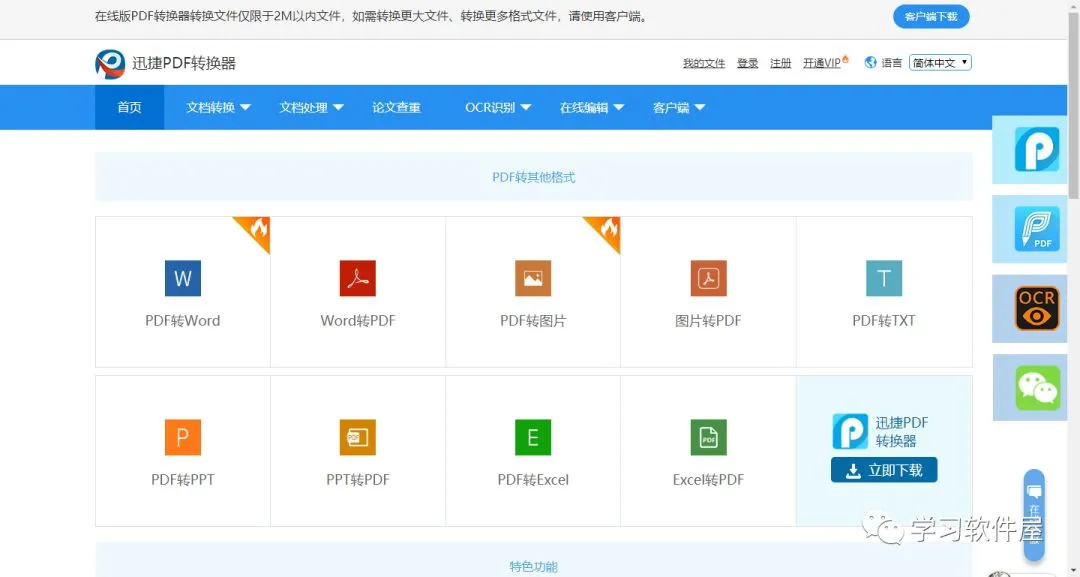Viewport: 1080px width, 577px height.
Task: Go to the 首页 tab
Action: click(129, 107)
